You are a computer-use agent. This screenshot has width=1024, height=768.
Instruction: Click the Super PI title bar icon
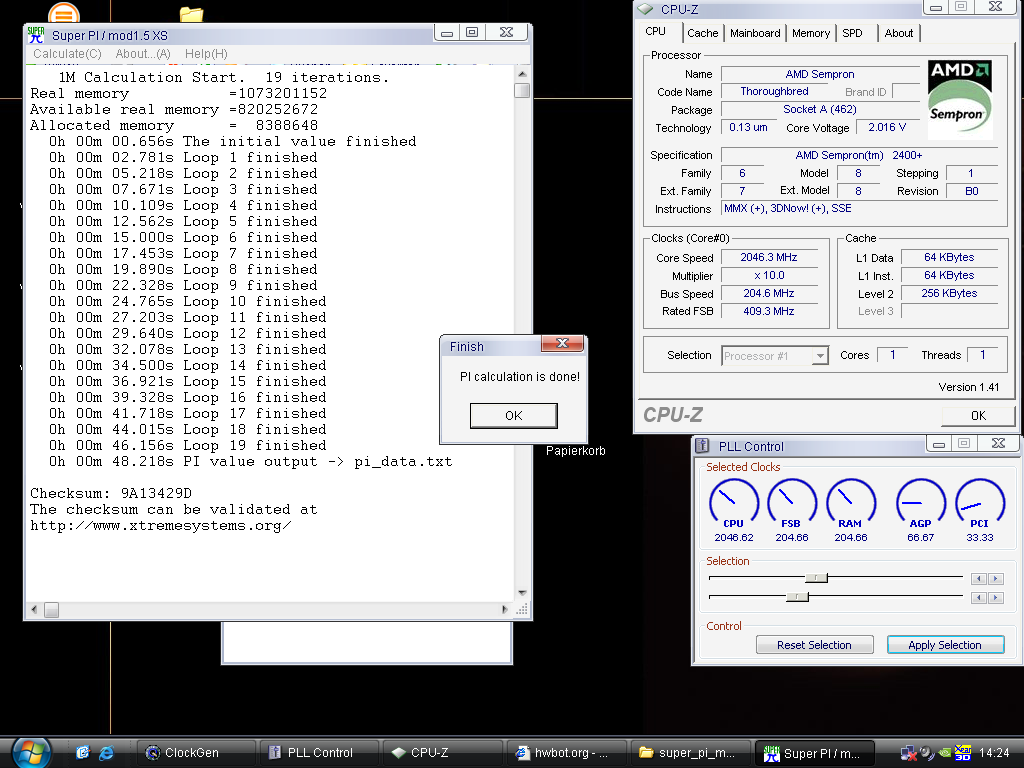(x=36, y=35)
